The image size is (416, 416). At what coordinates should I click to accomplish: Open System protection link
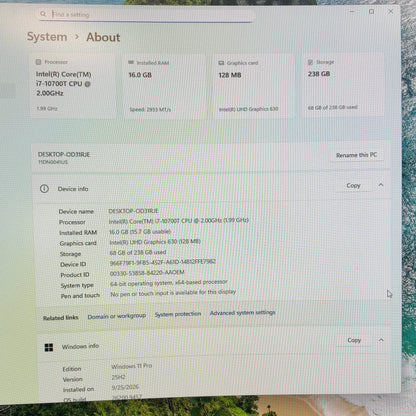pos(178,314)
